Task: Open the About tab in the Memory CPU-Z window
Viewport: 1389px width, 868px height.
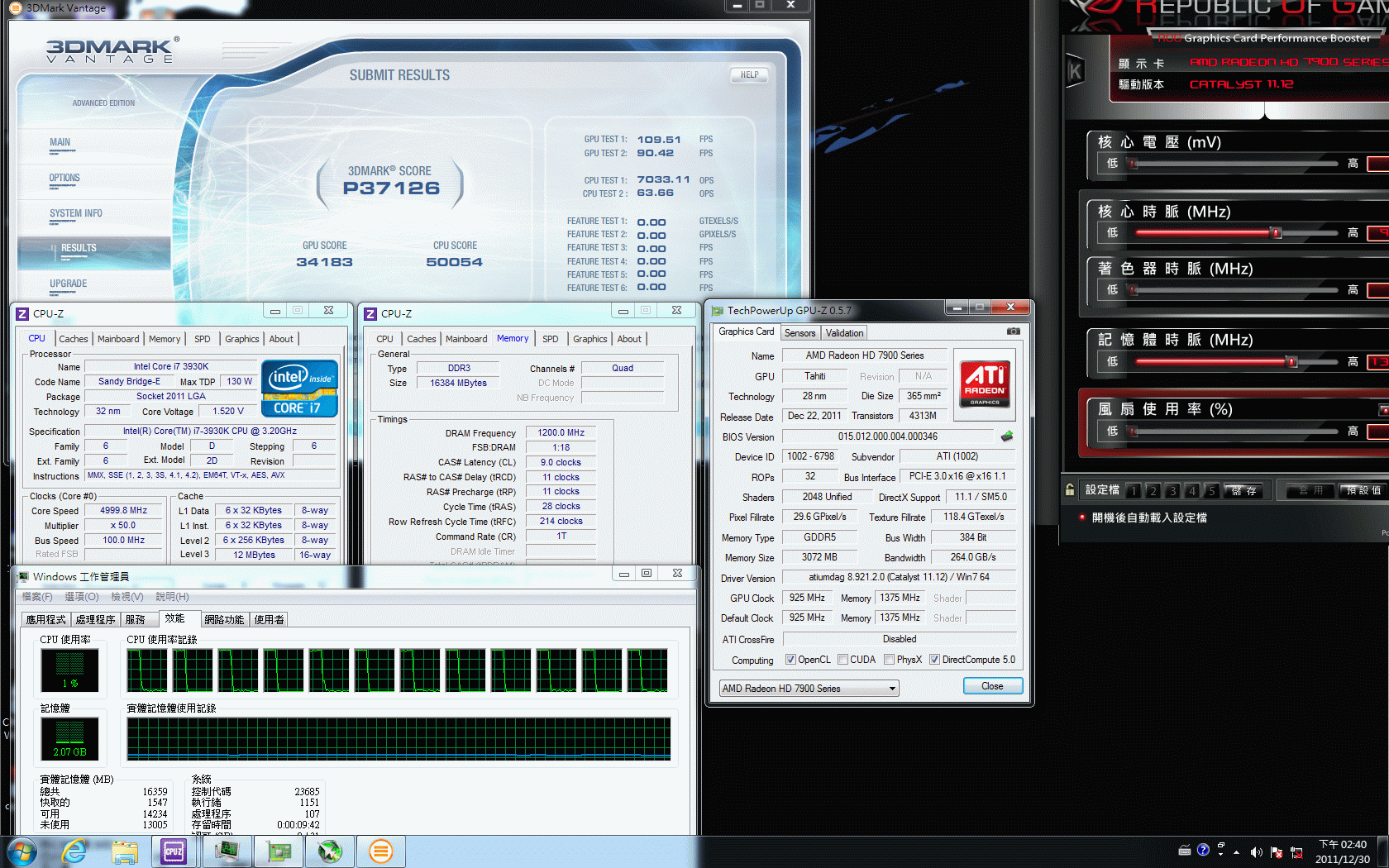Action: pos(629,339)
